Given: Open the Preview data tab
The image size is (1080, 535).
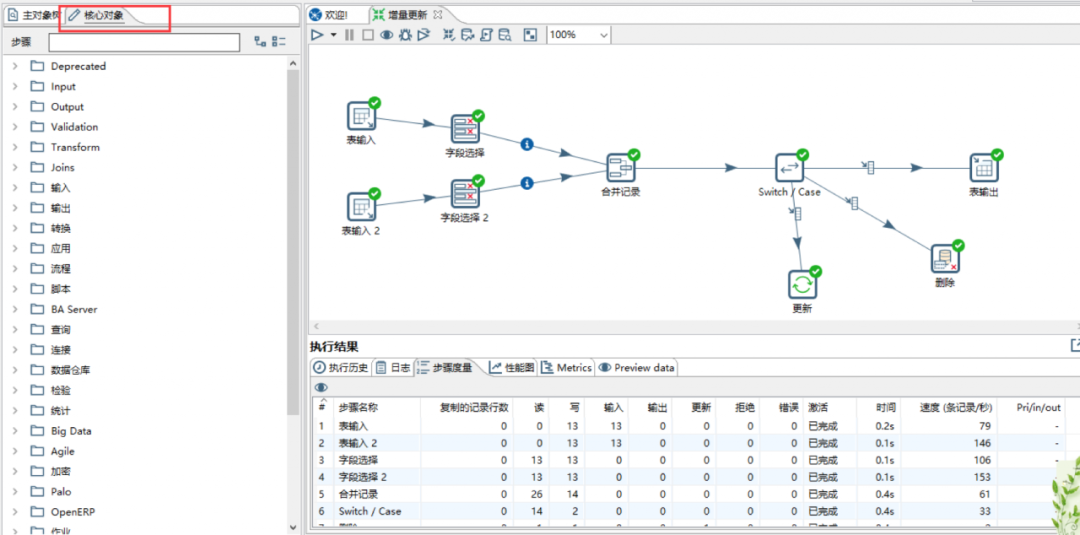Looking at the screenshot, I should (636, 368).
